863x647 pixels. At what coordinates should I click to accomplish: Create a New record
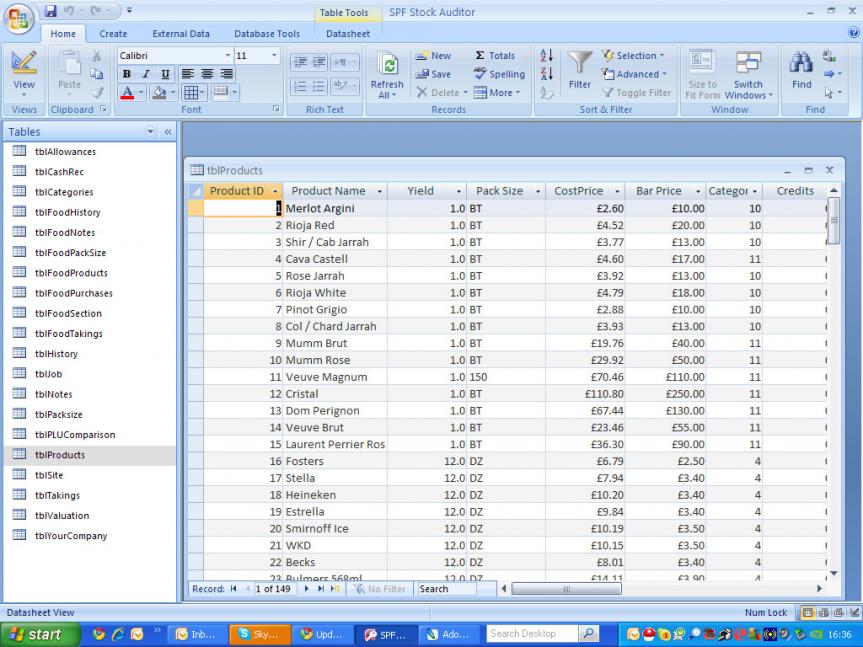pyautogui.click(x=434, y=56)
